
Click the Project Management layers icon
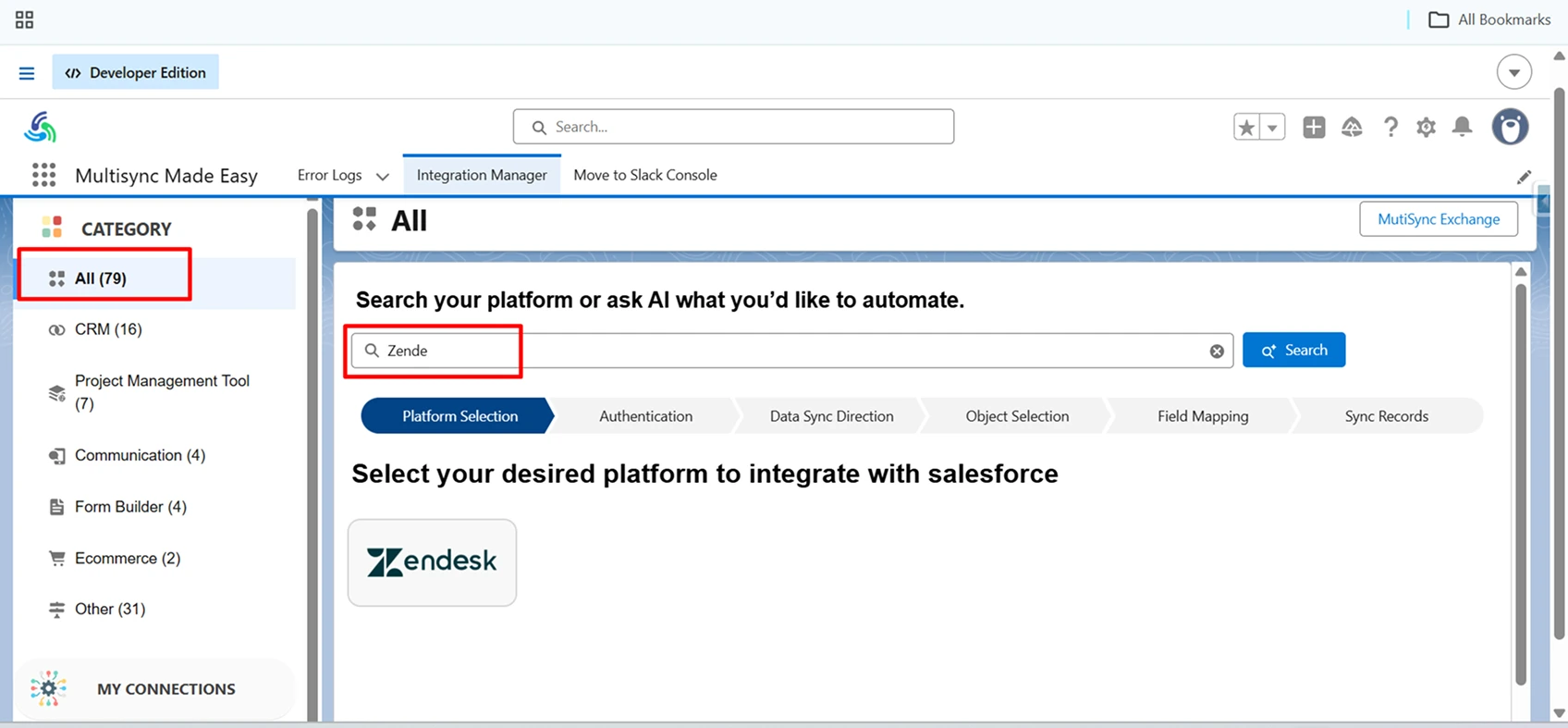click(x=56, y=393)
